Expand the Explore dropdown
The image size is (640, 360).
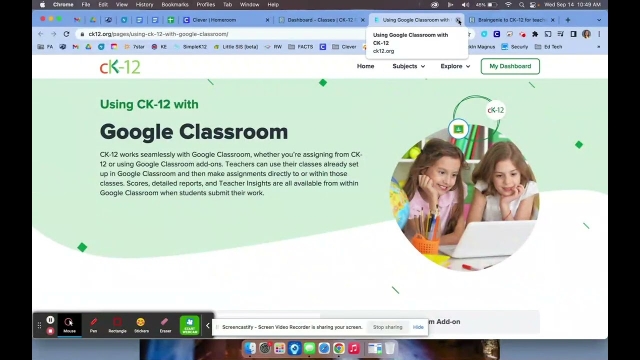coord(455,66)
